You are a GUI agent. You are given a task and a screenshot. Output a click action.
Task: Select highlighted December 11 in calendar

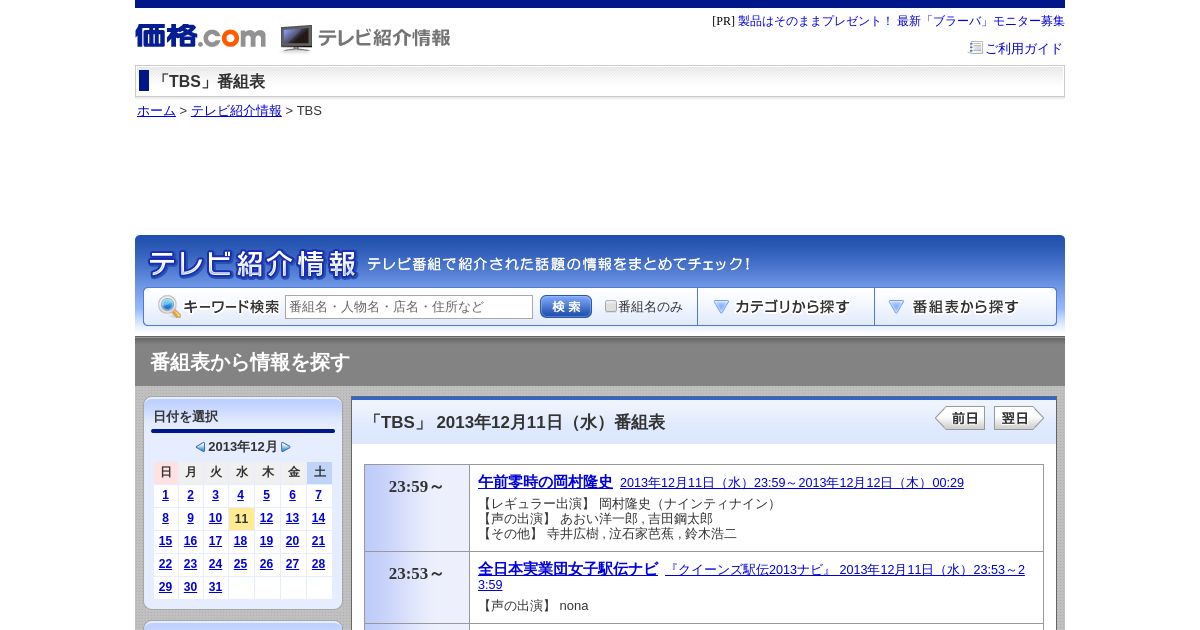click(241, 518)
